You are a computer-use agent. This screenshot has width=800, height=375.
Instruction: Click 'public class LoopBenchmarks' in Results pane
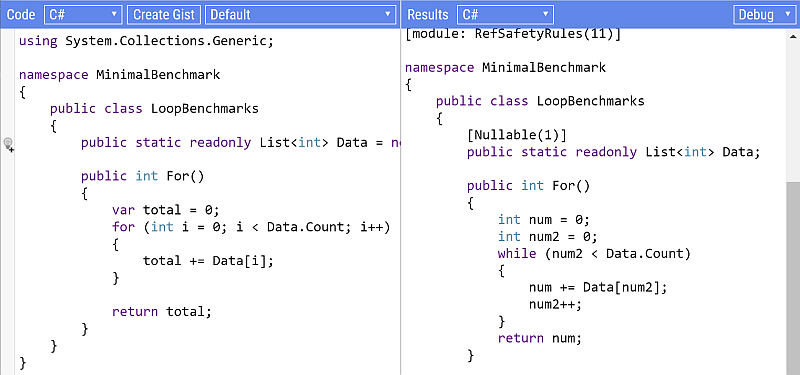[540, 101]
